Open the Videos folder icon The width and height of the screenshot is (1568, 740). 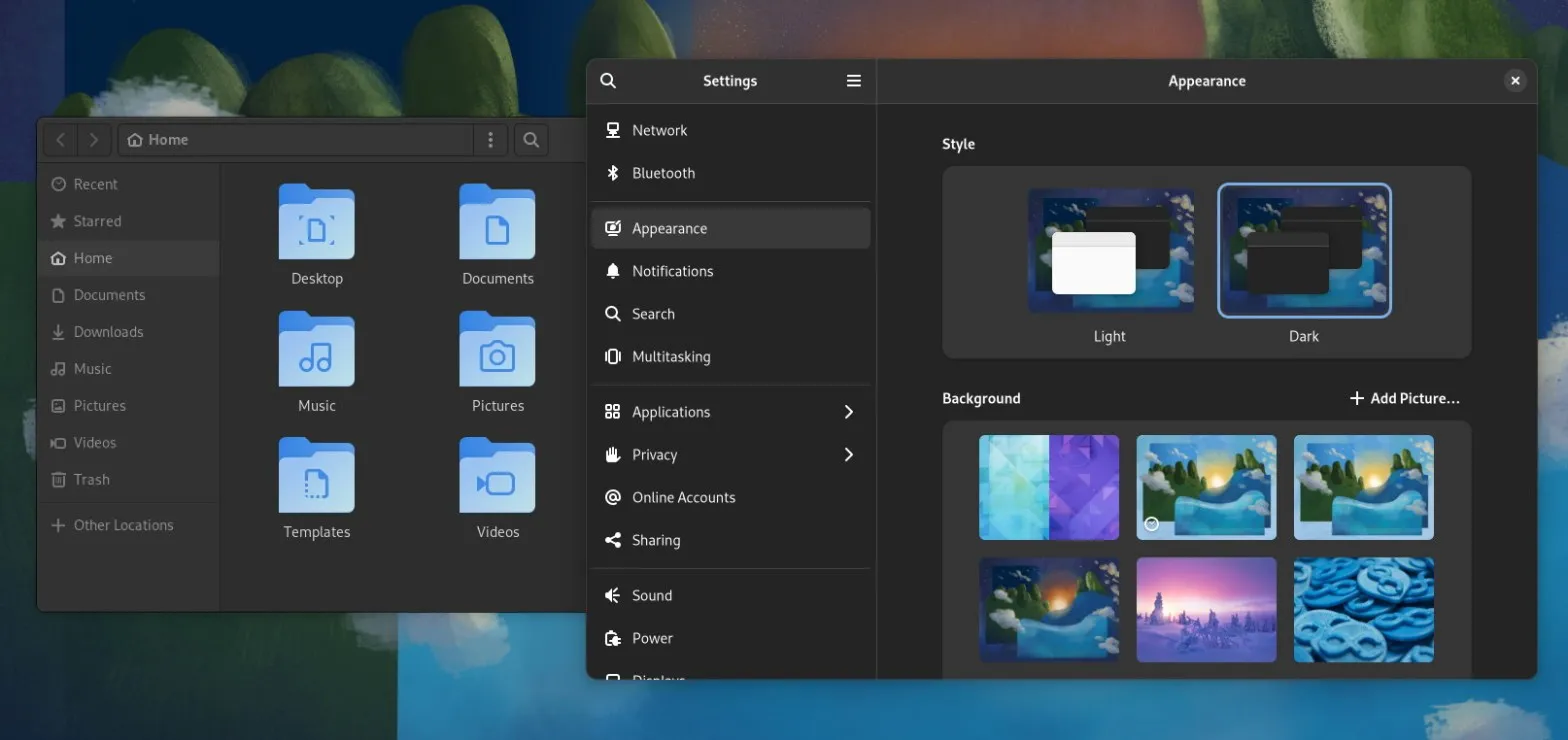click(x=497, y=477)
